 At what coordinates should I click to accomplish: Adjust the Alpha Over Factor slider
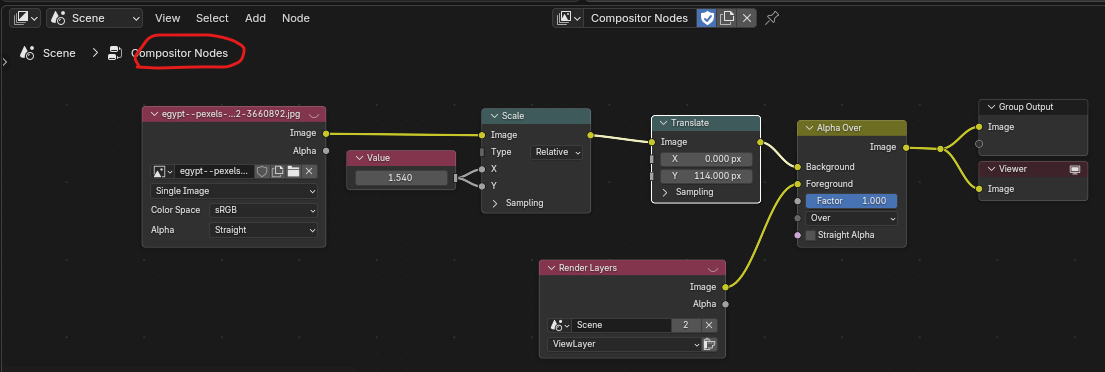click(851, 201)
